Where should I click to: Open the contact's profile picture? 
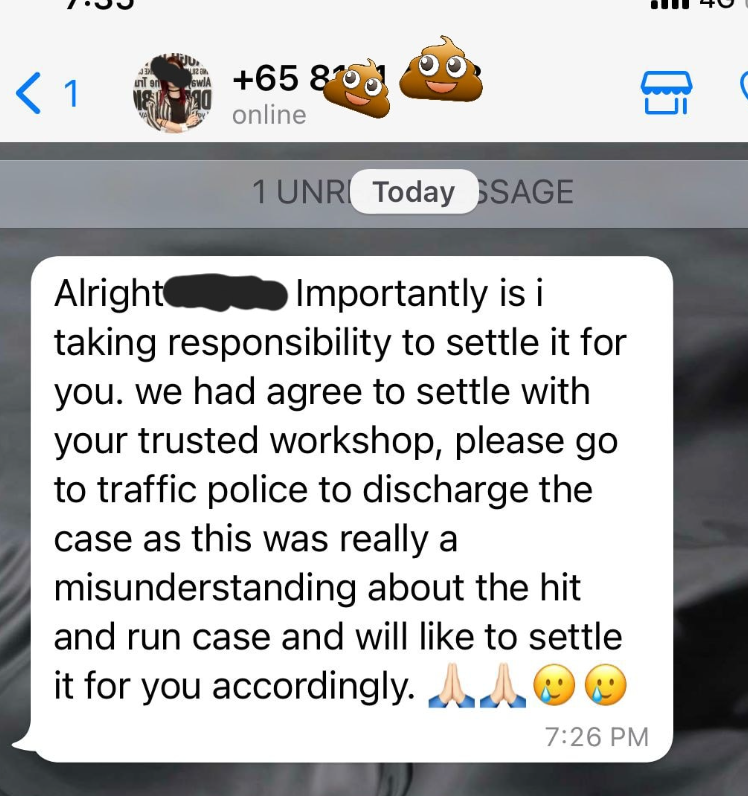click(173, 92)
